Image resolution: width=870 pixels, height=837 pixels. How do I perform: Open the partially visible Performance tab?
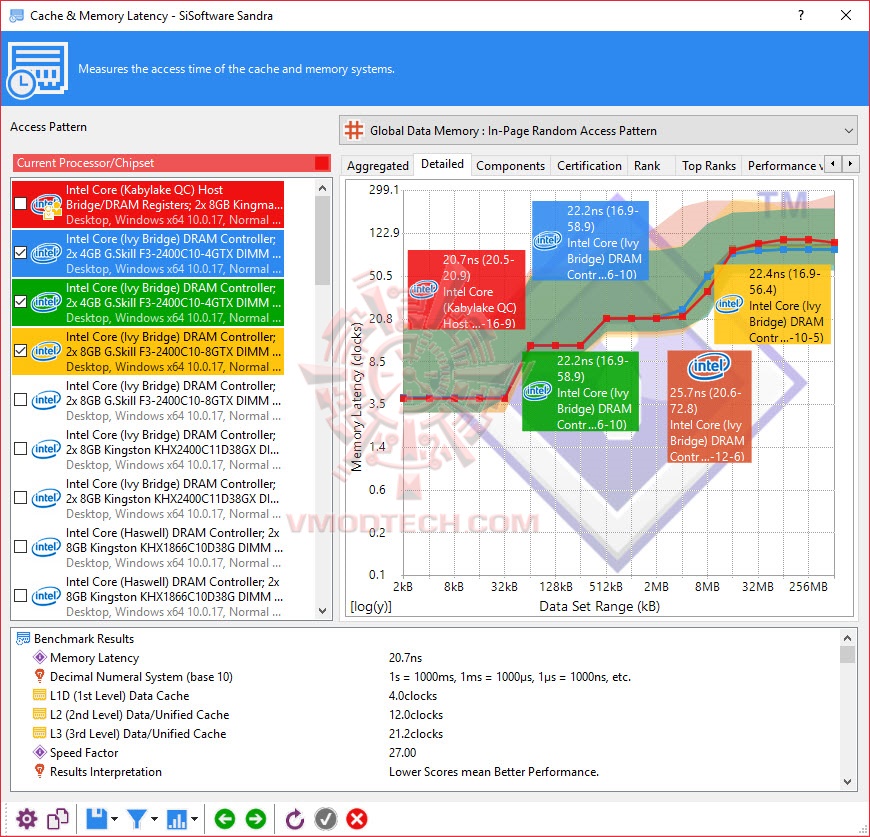[x=782, y=166]
